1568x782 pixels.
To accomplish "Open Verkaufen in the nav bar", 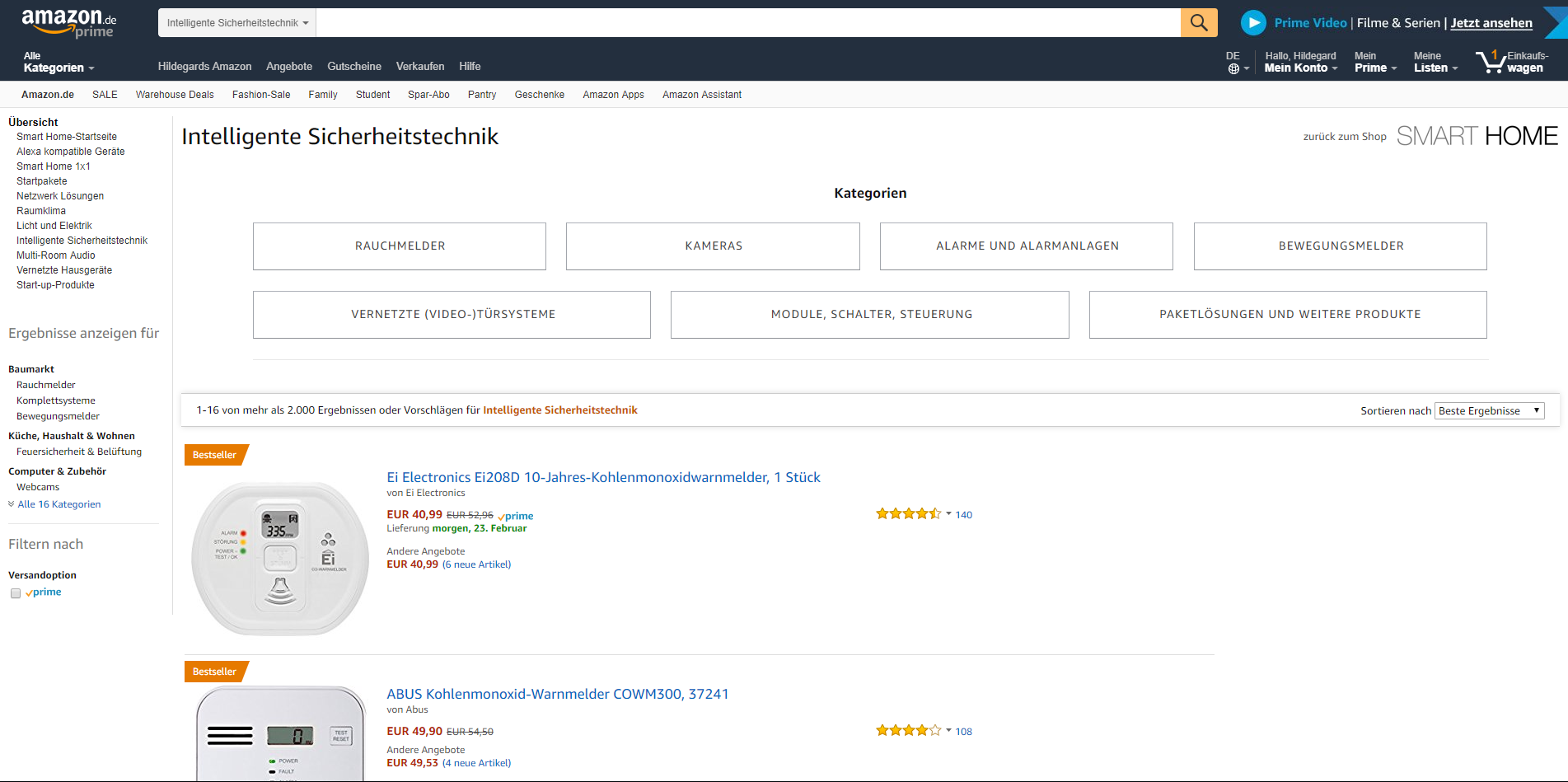I will pos(420,67).
